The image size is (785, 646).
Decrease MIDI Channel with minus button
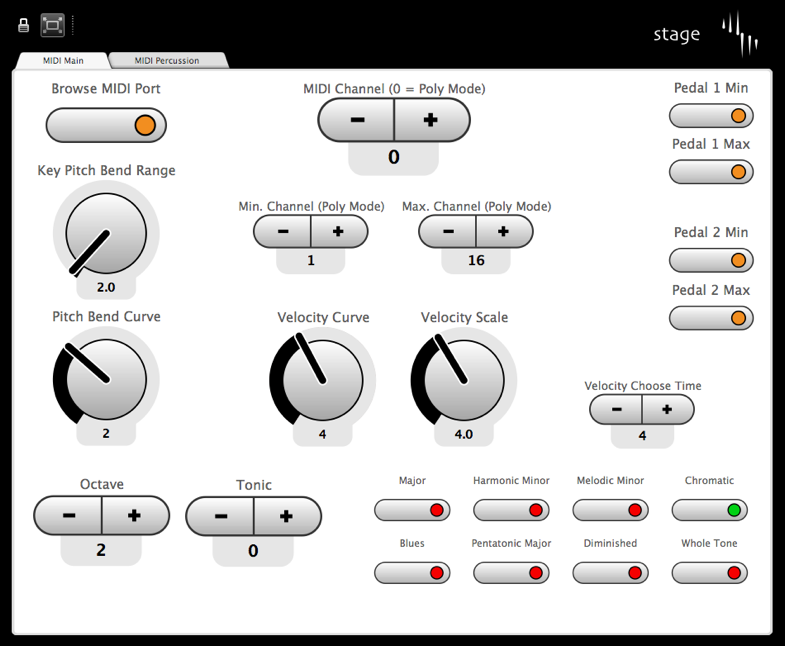point(357,120)
